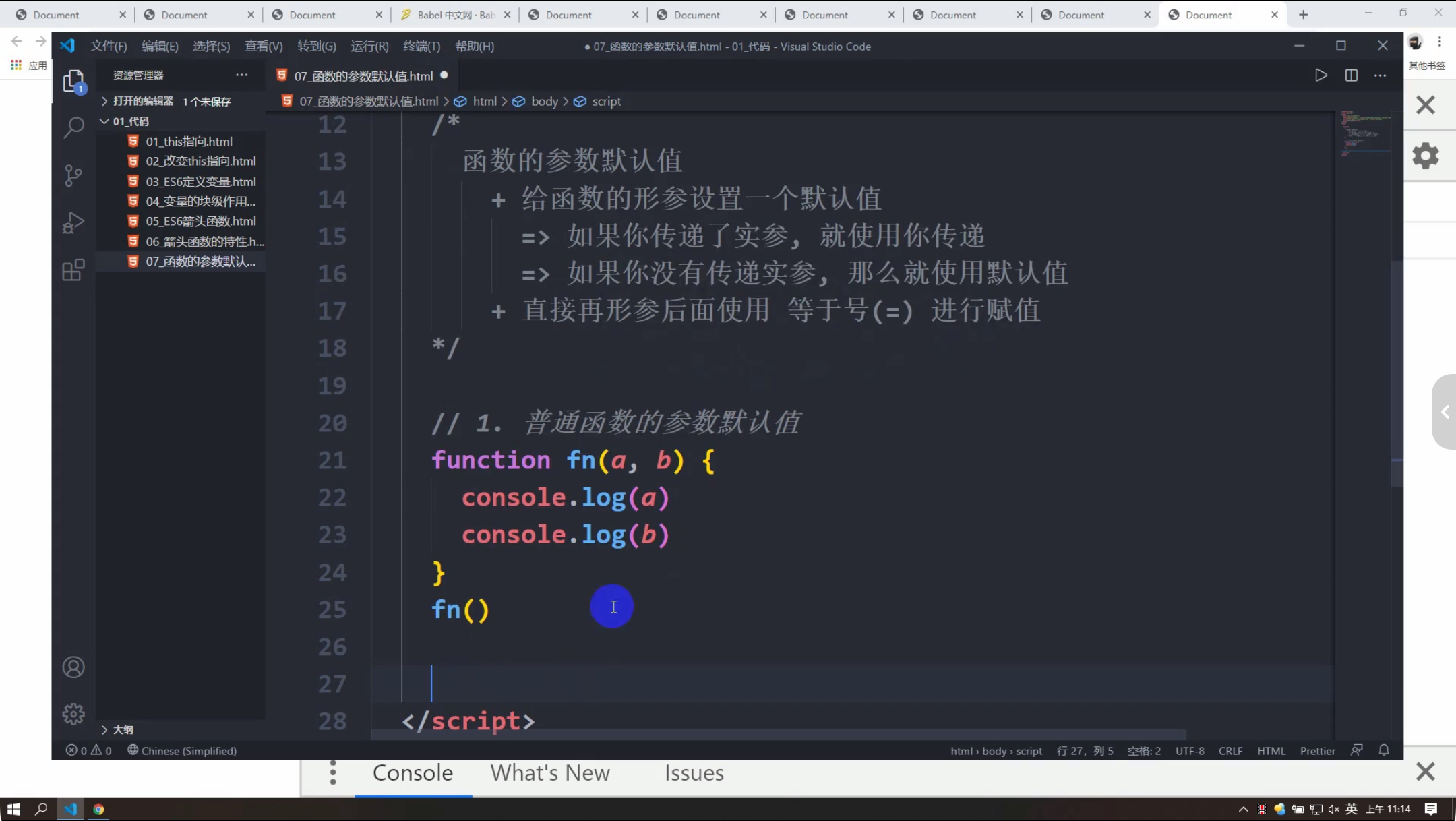Open the Search view in activity bar
Viewport: 1456px width, 821px height.
tap(73, 127)
